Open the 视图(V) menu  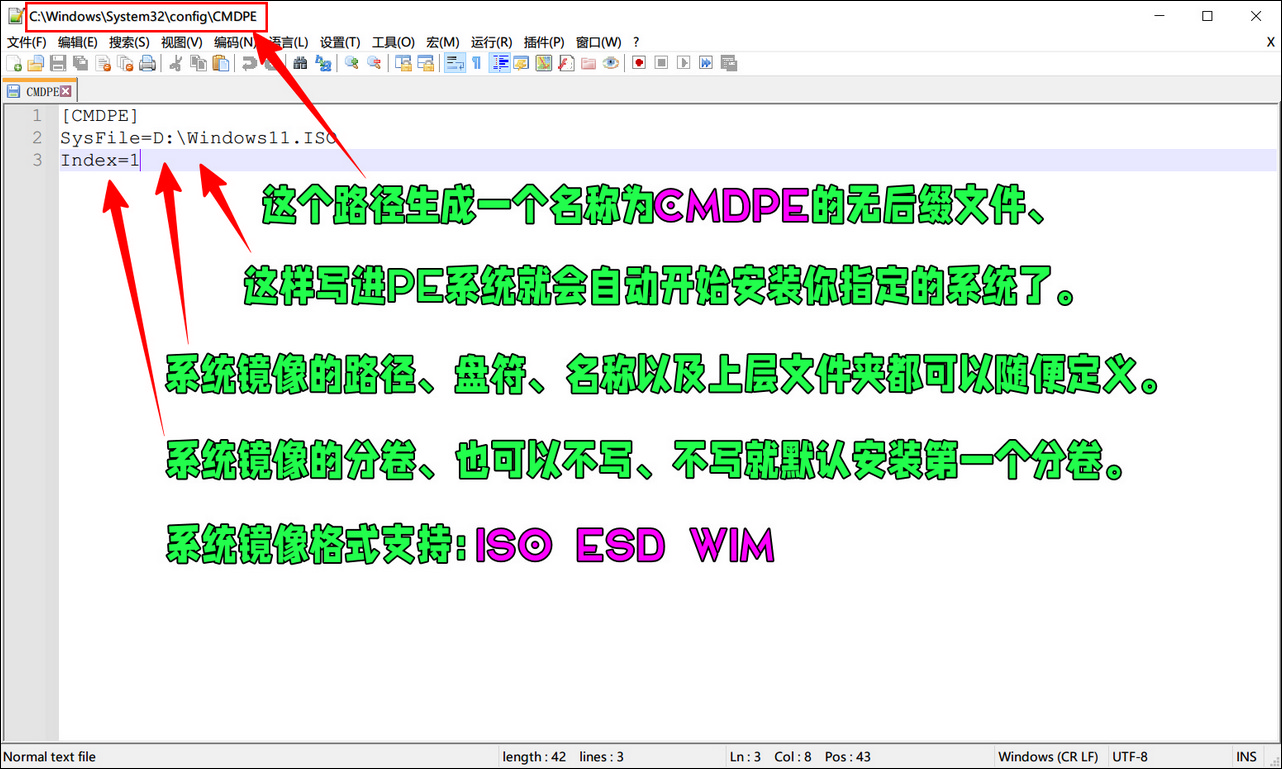point(182,42)
